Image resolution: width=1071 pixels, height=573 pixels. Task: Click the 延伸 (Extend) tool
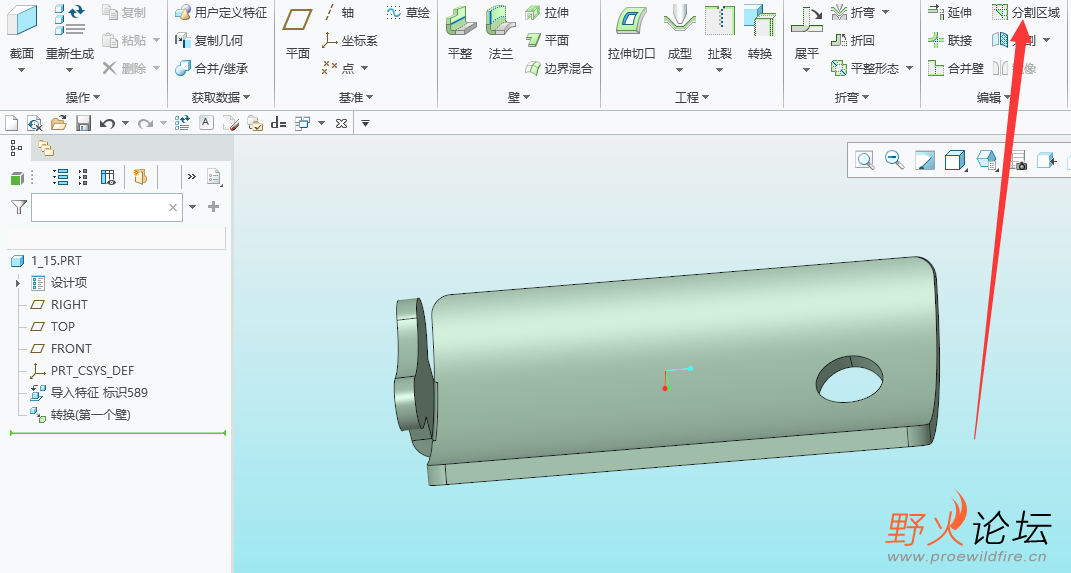pos(950,12)
